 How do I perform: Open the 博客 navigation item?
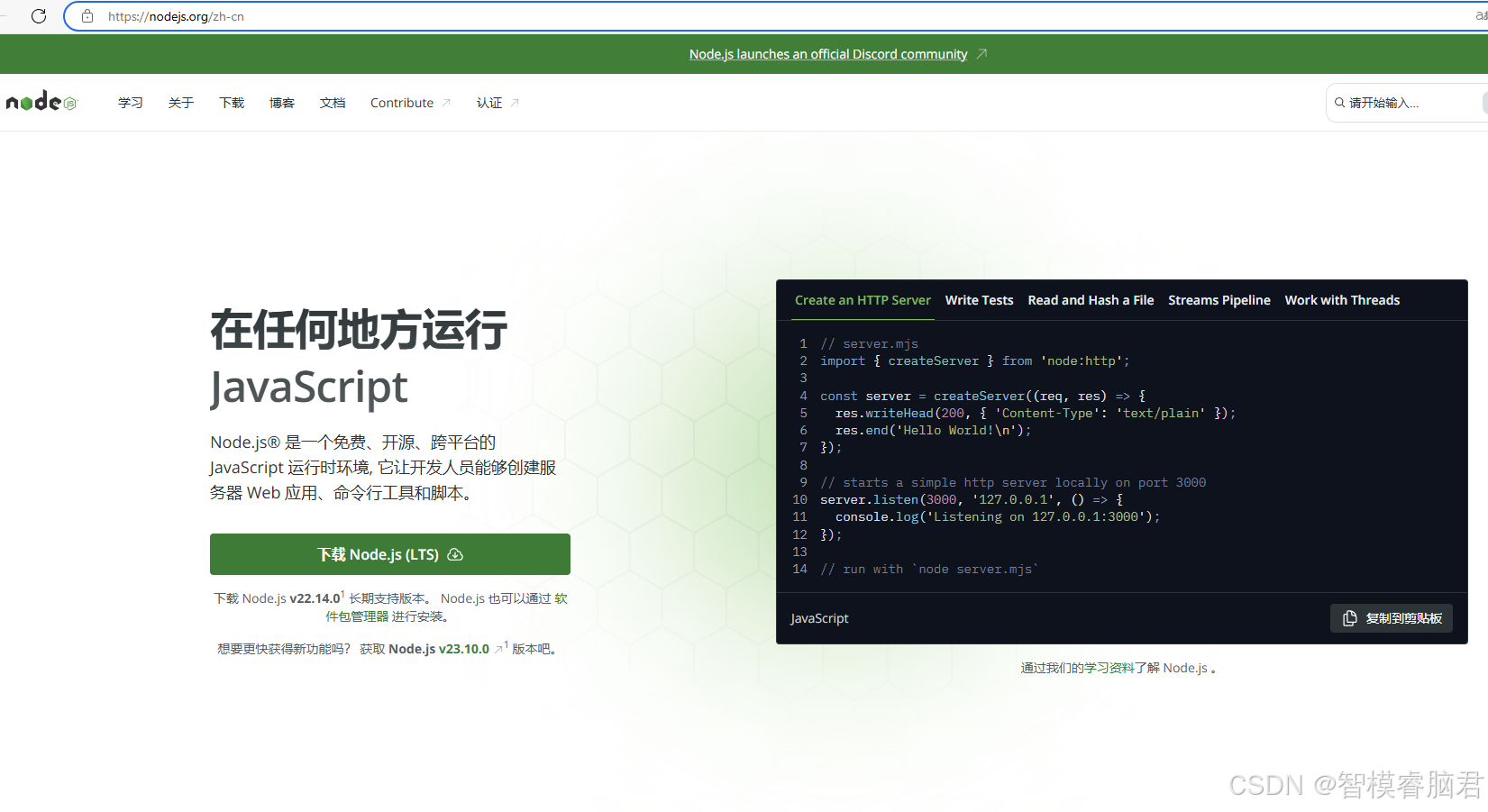pos(282,103)
